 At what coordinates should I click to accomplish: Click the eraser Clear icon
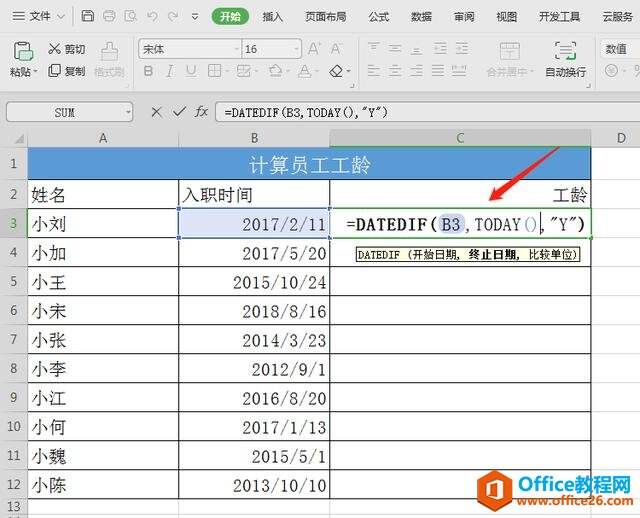336,71
